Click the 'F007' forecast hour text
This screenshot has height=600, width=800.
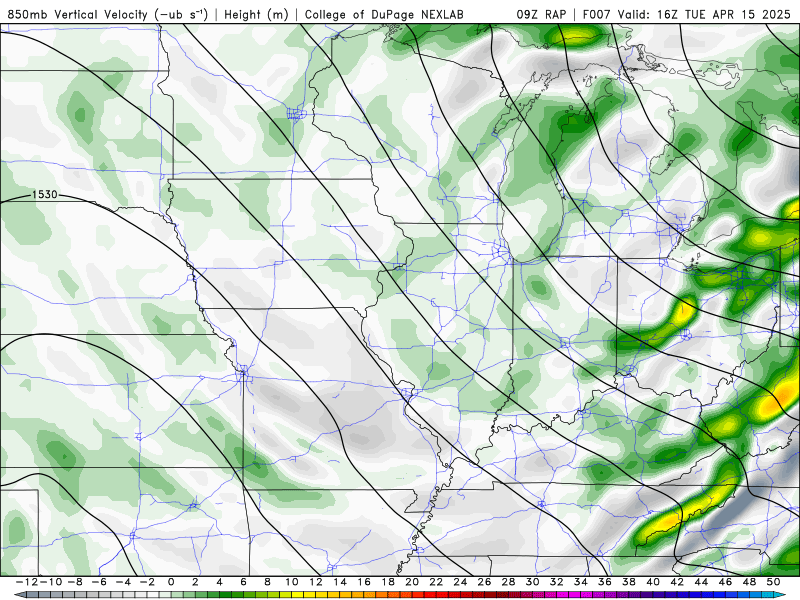point(597,14)
